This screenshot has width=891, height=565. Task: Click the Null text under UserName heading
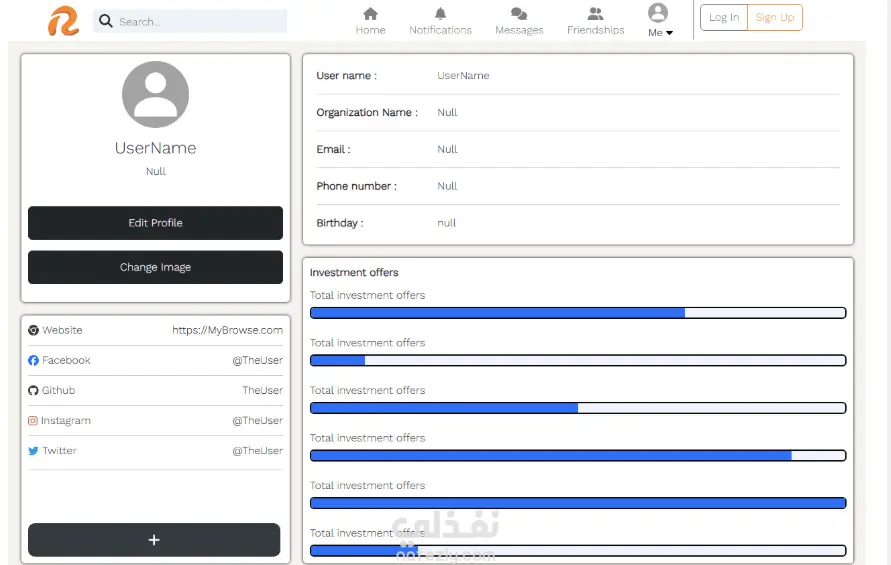156,172
